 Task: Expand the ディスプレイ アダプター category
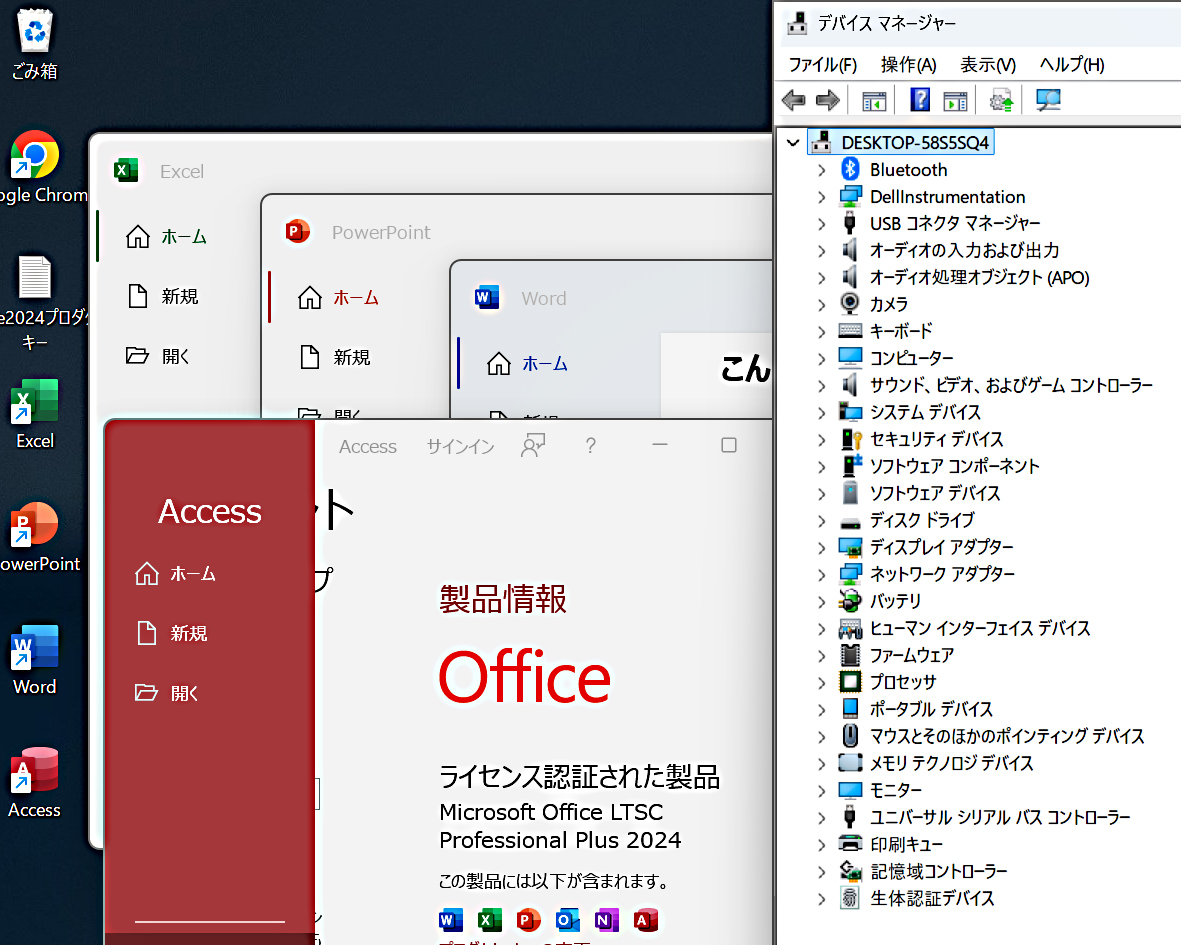[x=822, y=548]
